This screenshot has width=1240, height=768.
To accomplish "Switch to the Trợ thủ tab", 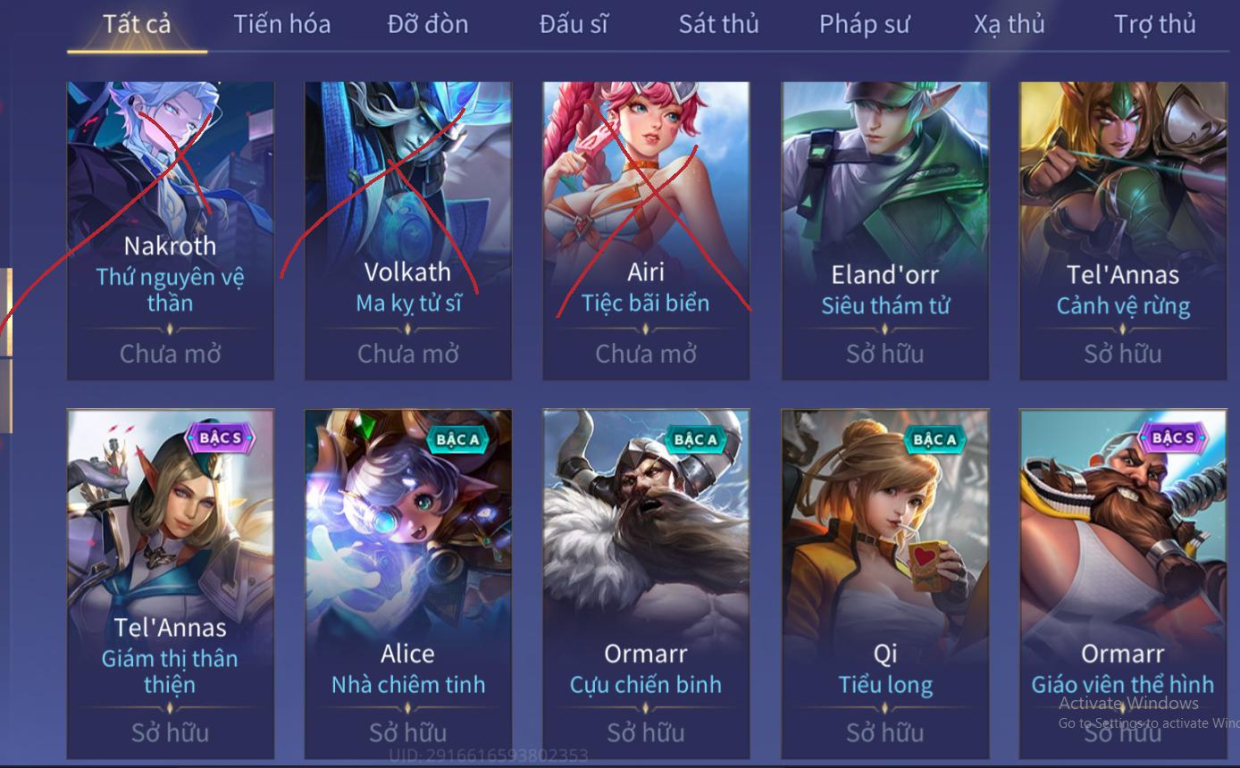I will [1155, 24].
